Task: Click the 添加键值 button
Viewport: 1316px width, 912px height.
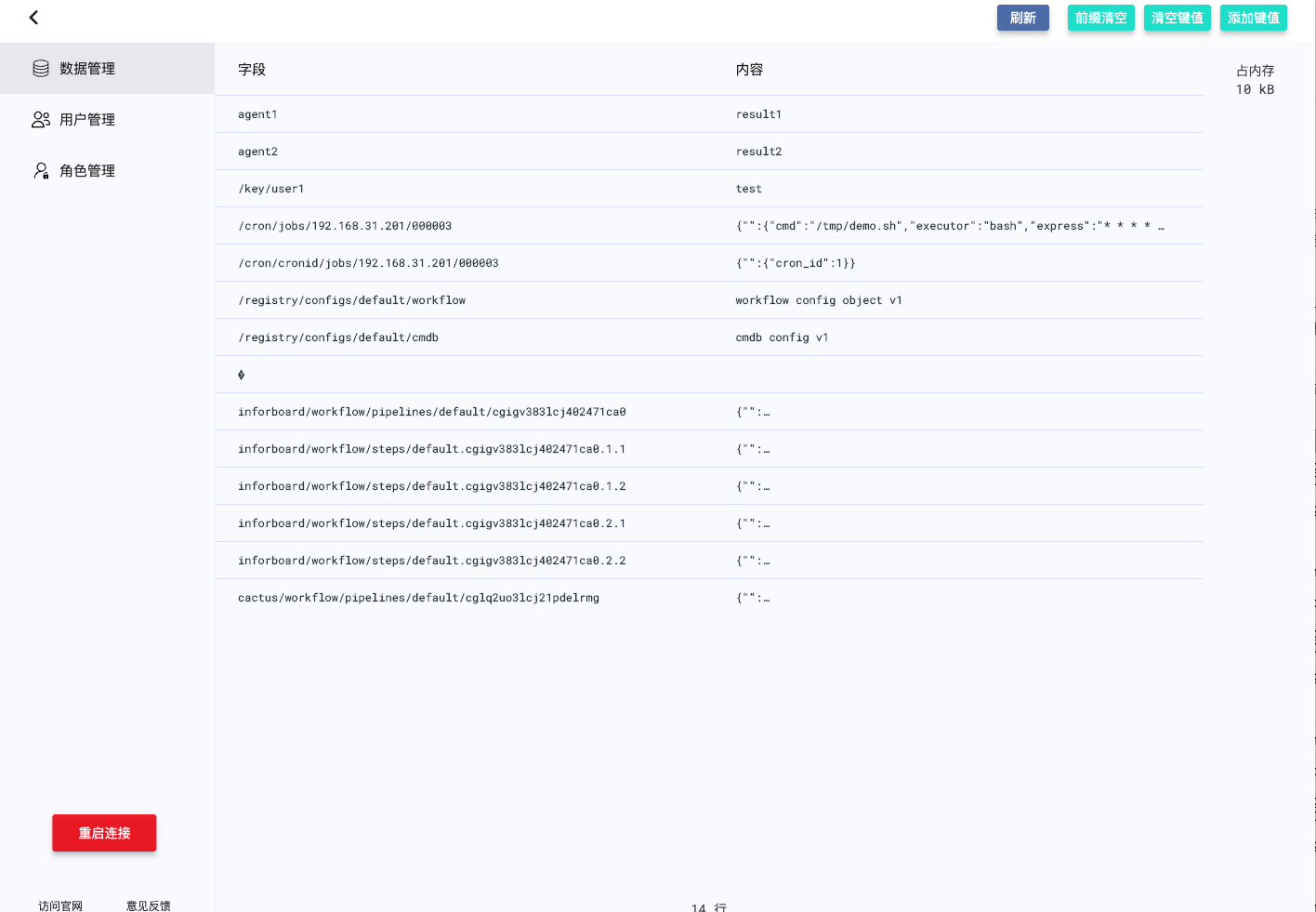Action: [x=1254, y=18]
